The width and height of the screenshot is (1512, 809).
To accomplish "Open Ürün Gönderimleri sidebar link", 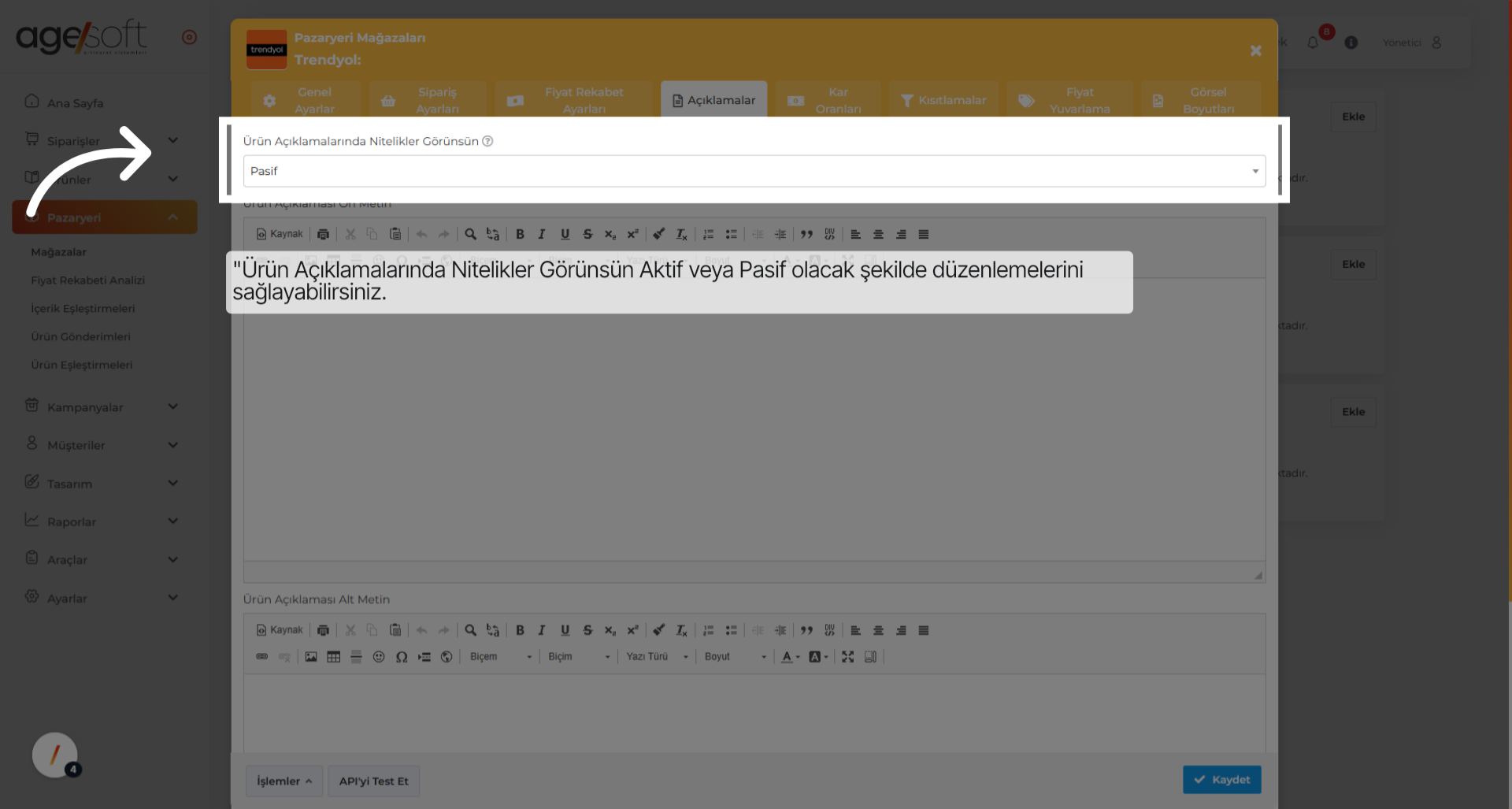I will click(81, 336).
